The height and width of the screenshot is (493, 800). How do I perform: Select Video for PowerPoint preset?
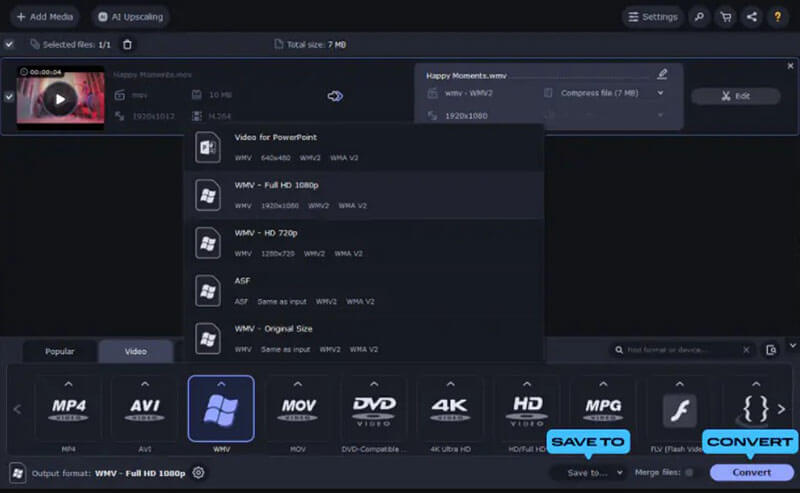point(364,147)
